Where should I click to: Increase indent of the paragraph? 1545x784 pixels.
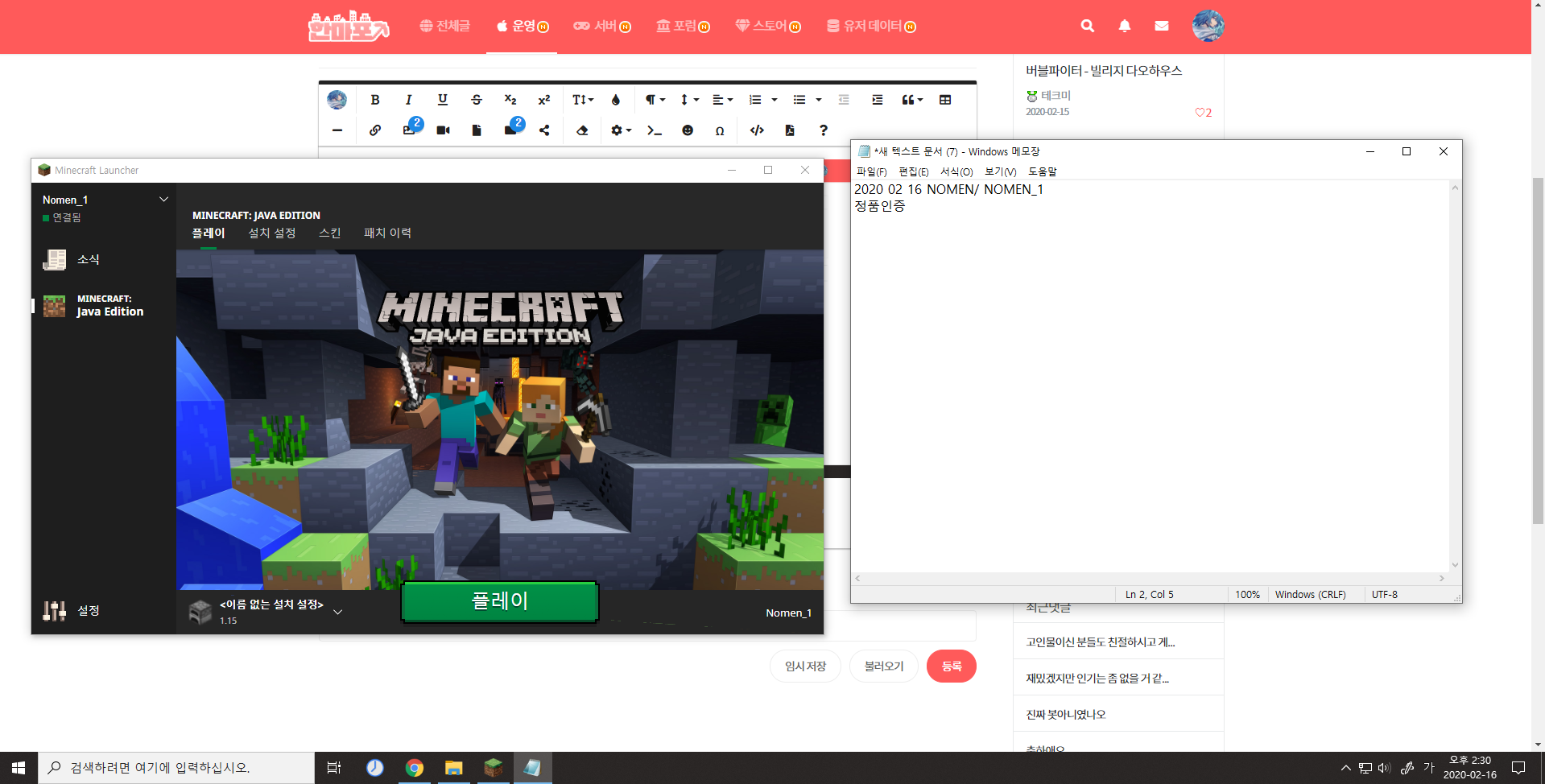878,100
